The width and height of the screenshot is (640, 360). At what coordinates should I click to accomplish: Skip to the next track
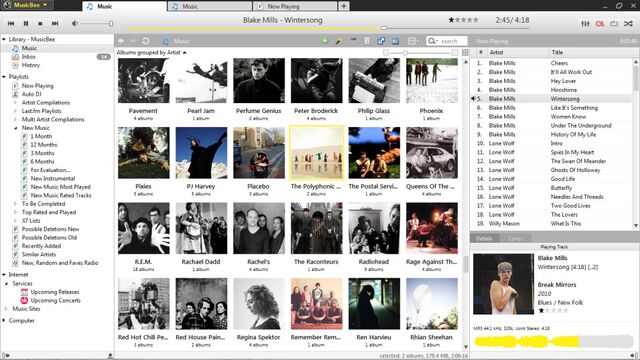[55, 24]
